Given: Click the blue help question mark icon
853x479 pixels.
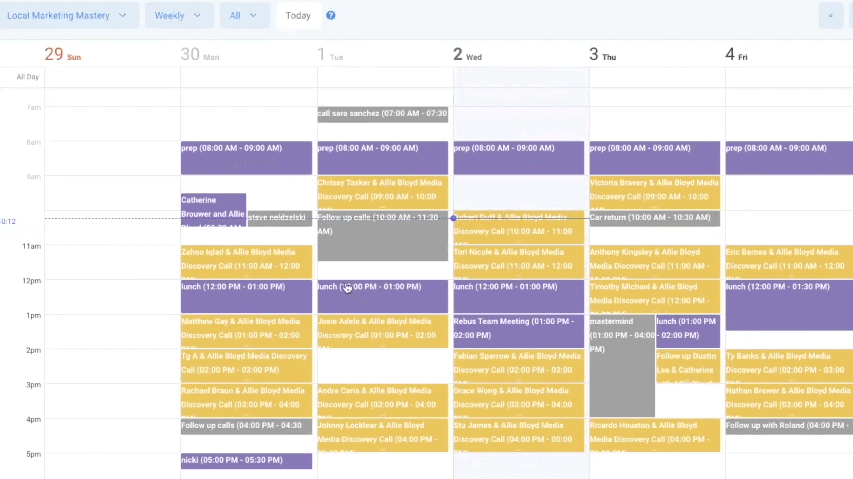Looking at the screenshot, I should (330, 15).
